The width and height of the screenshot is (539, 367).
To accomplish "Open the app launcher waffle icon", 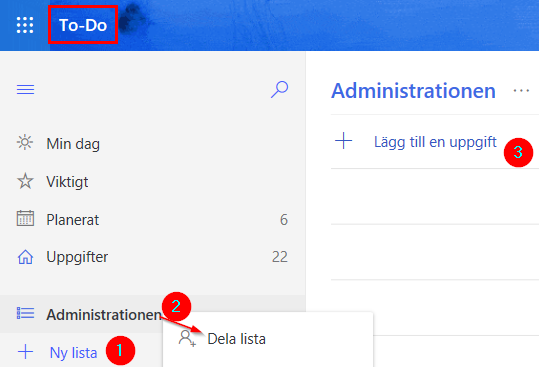I will (25, 25).
